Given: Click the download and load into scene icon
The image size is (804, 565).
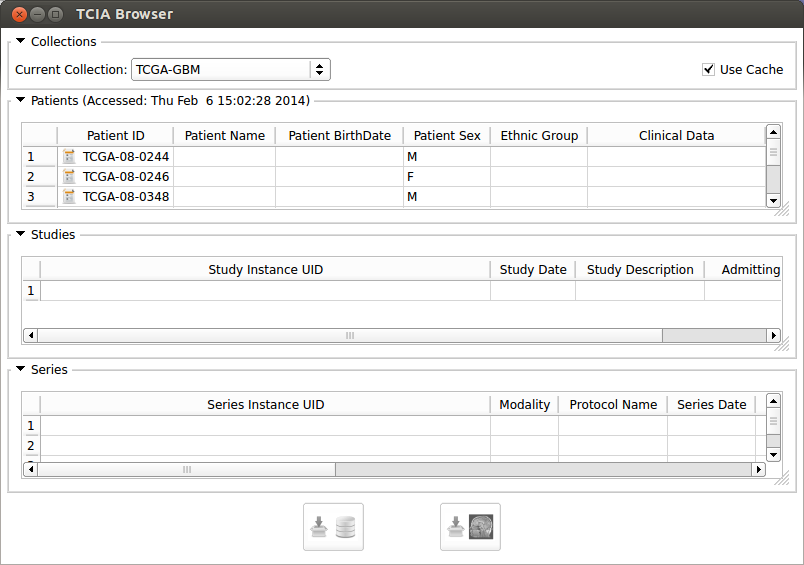Looking at the screenshot, I should point(470,527).
